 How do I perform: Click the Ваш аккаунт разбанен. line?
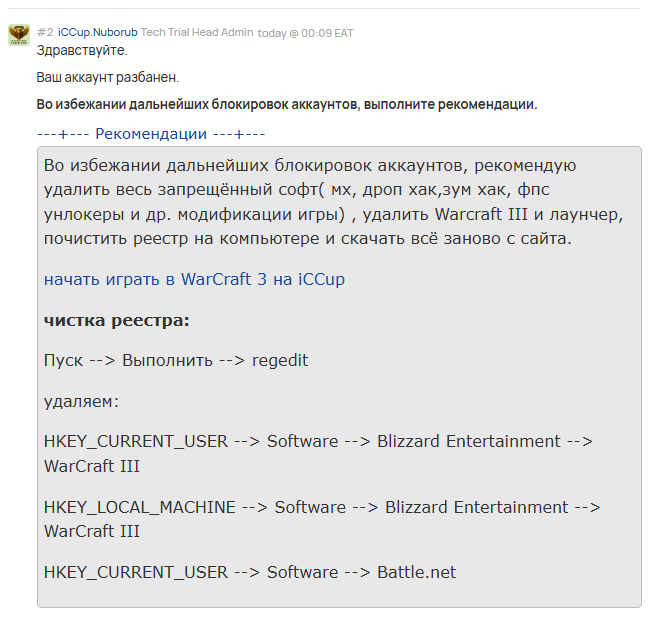click(108, 77)
